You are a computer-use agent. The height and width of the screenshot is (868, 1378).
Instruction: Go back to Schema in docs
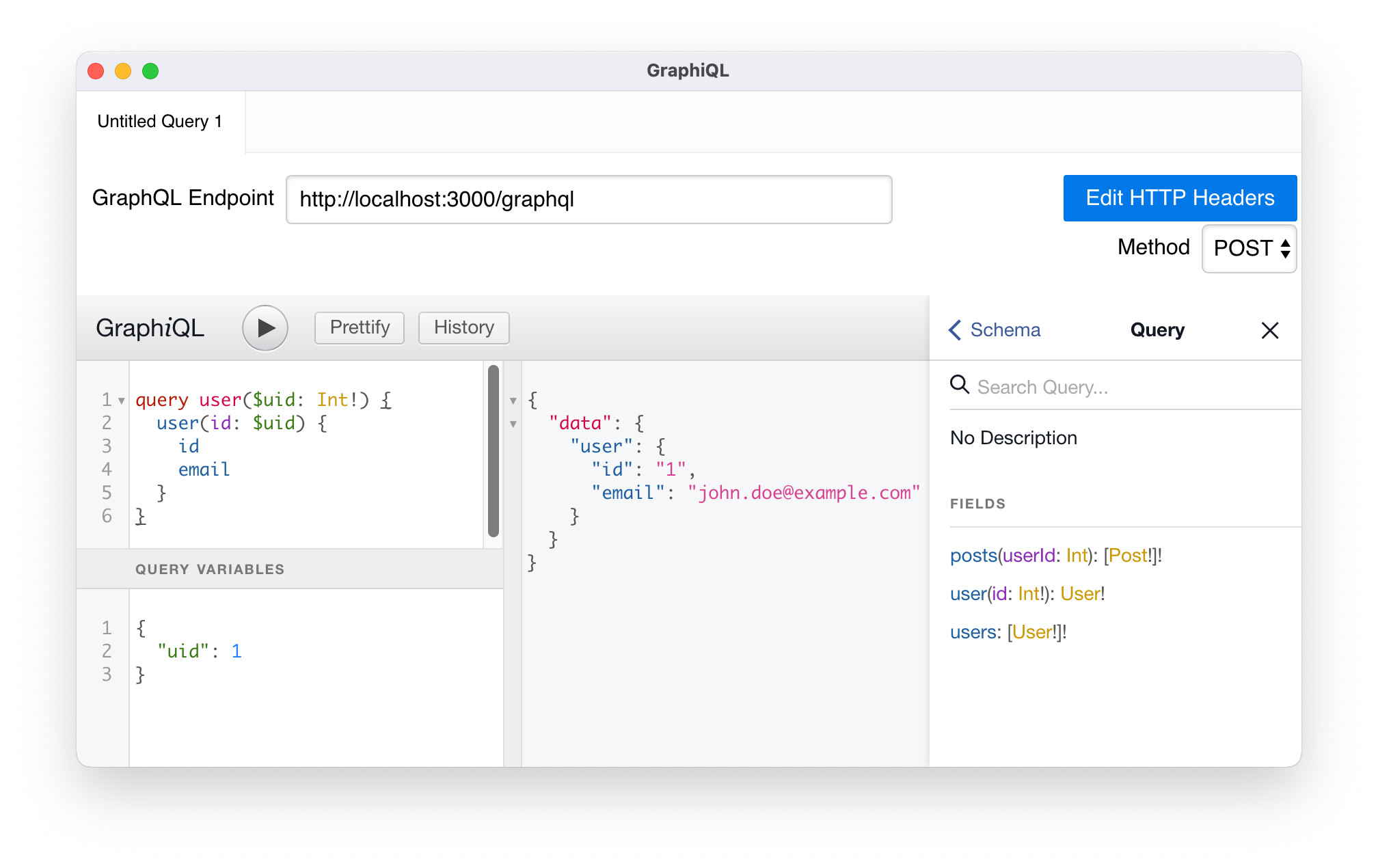[x=995, y=330]
